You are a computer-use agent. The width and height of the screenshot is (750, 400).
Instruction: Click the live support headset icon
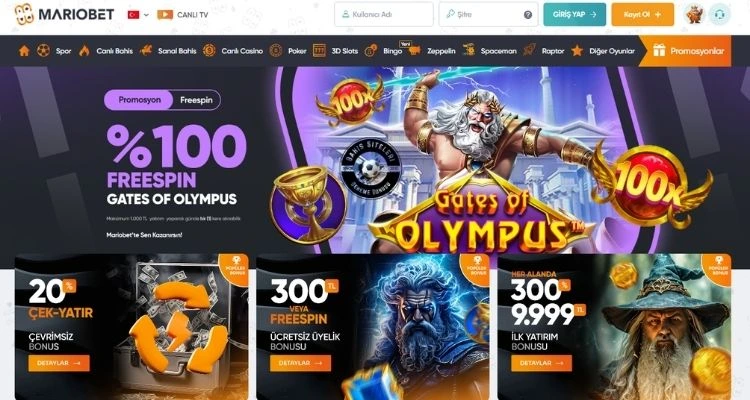(719, 14)
